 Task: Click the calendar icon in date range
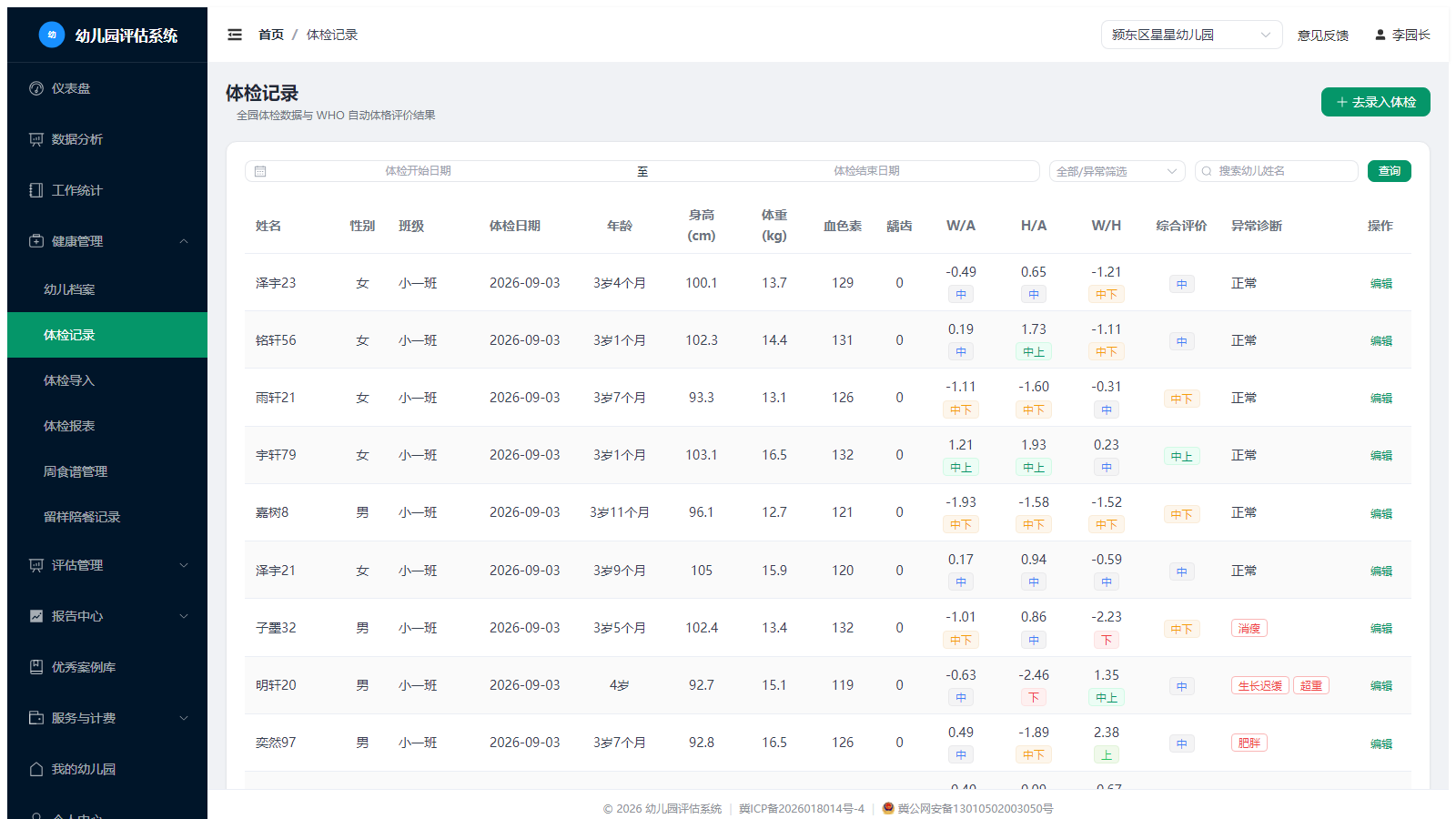click(x=260, y=171)
